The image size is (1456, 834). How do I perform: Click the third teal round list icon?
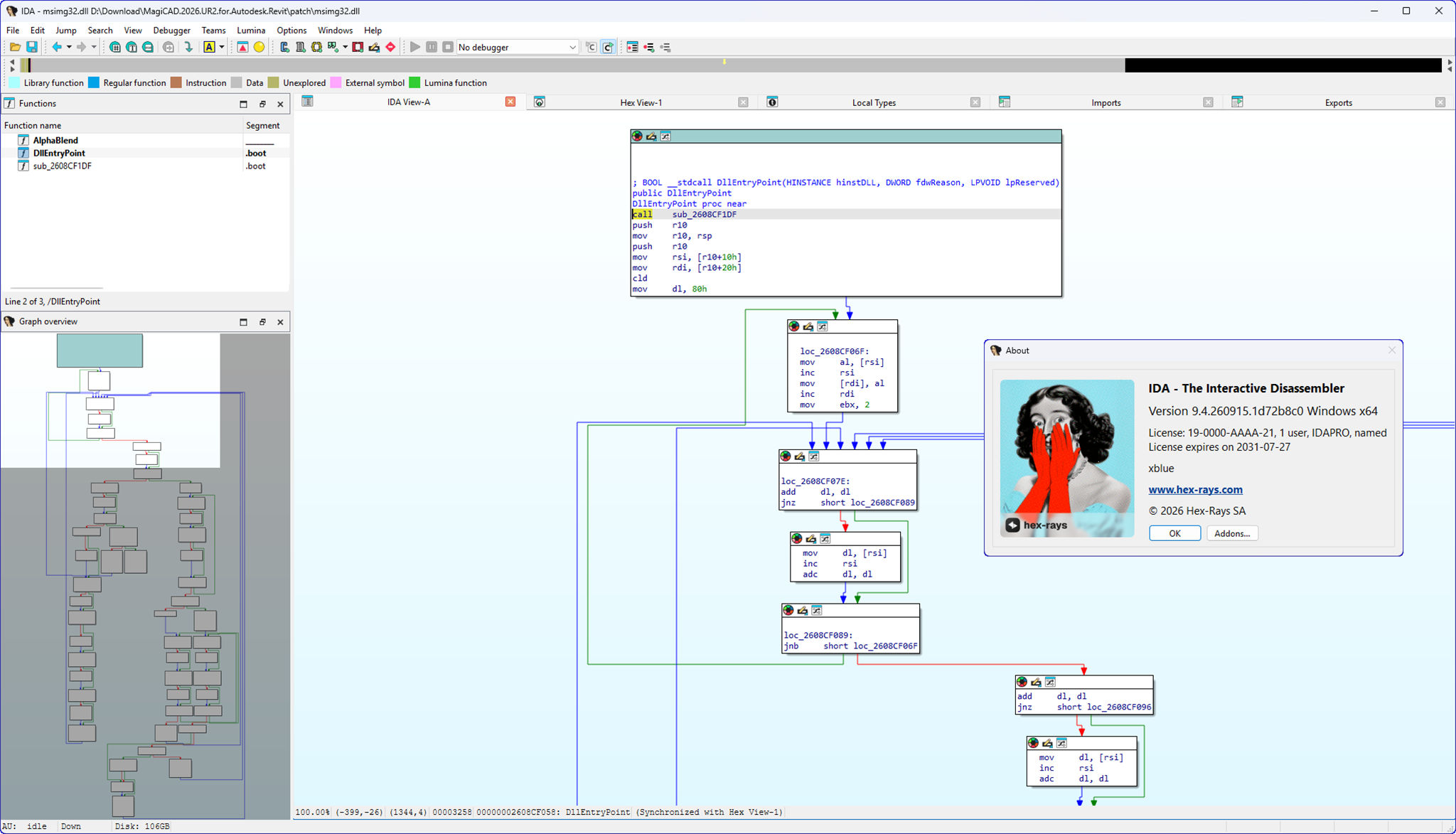click(x=148, y=47)
